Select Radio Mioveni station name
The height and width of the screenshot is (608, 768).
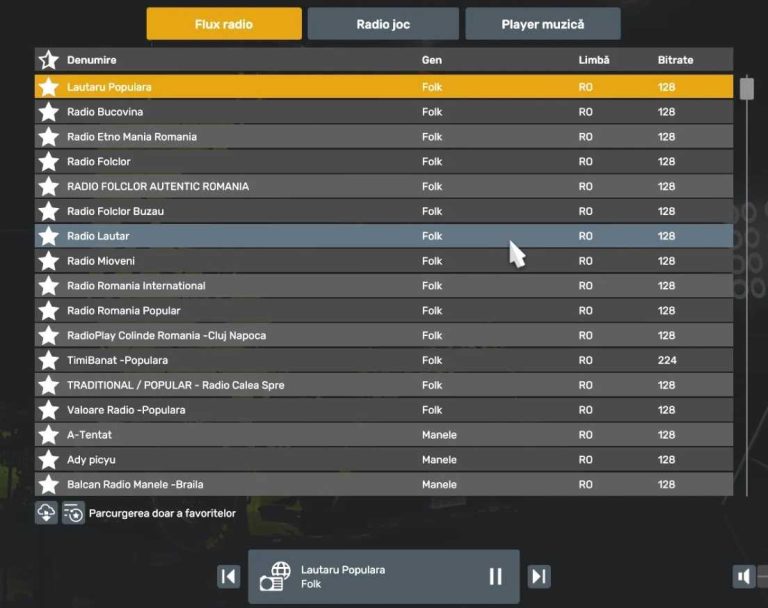pyautogui.click(x=101, y=261)
